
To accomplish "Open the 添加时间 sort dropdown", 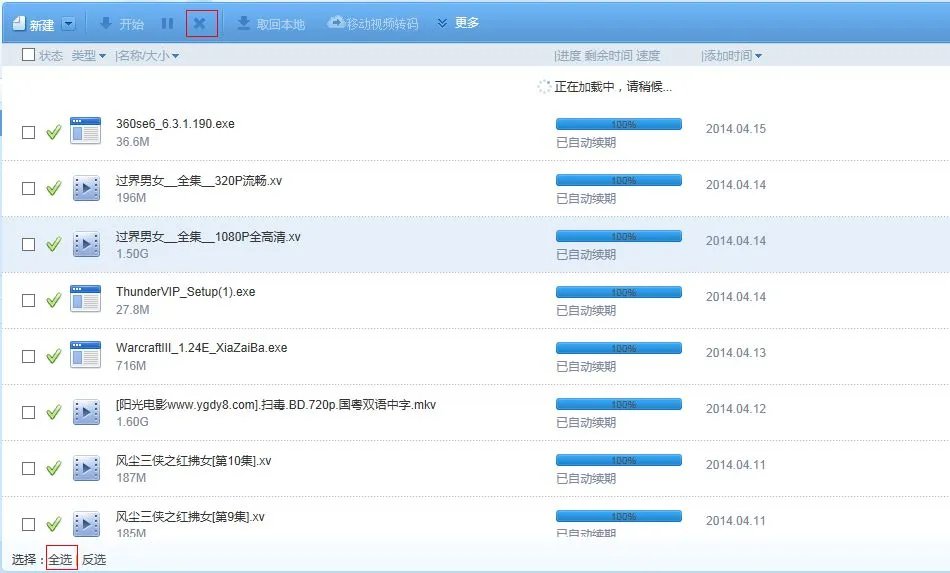I will (732, 56).
